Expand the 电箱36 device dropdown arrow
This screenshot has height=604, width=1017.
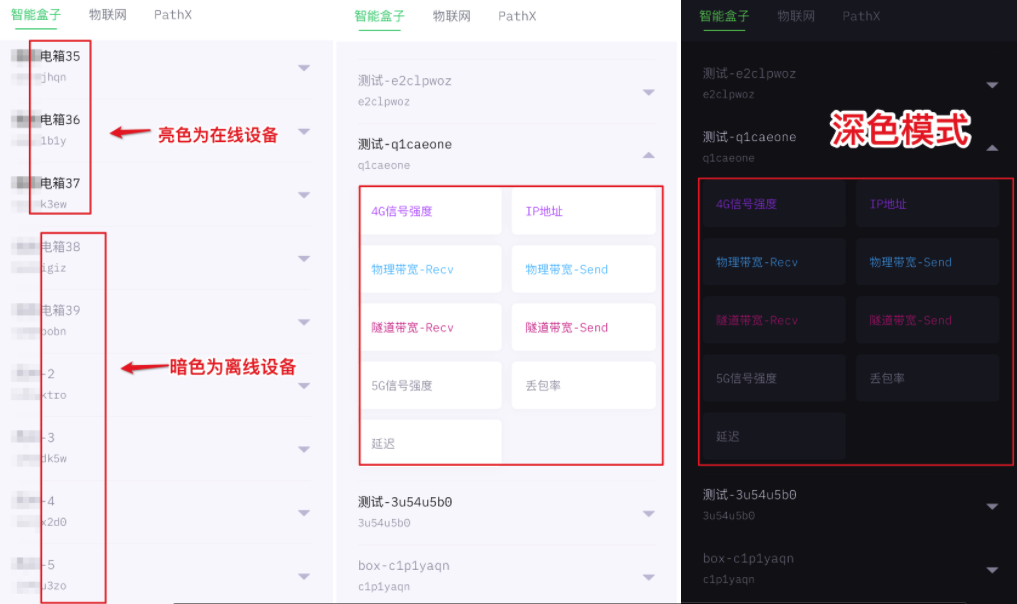pos(304,131)
